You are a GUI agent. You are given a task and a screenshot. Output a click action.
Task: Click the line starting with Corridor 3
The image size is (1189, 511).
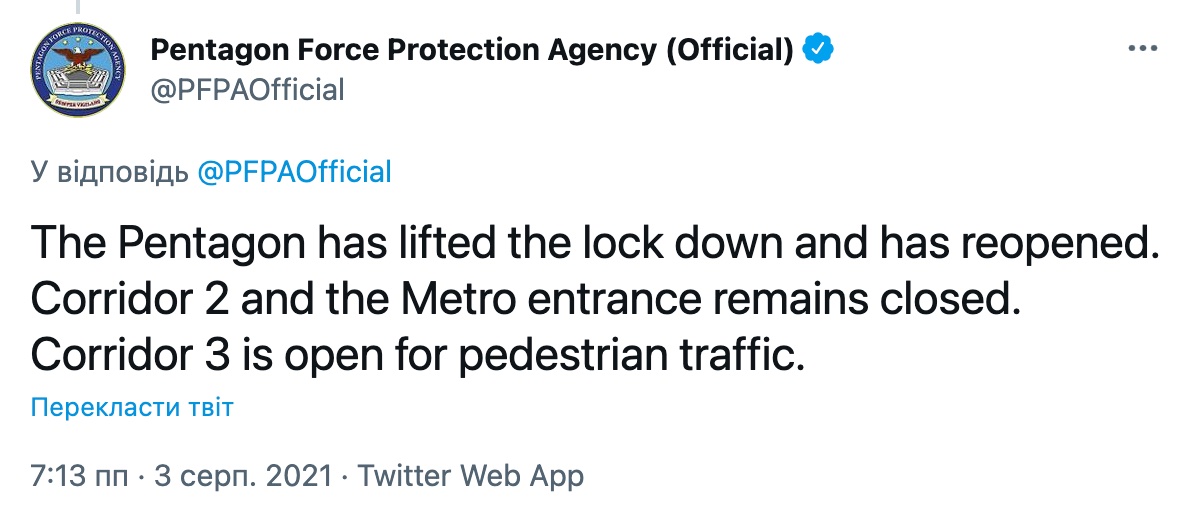click(417, 355)
